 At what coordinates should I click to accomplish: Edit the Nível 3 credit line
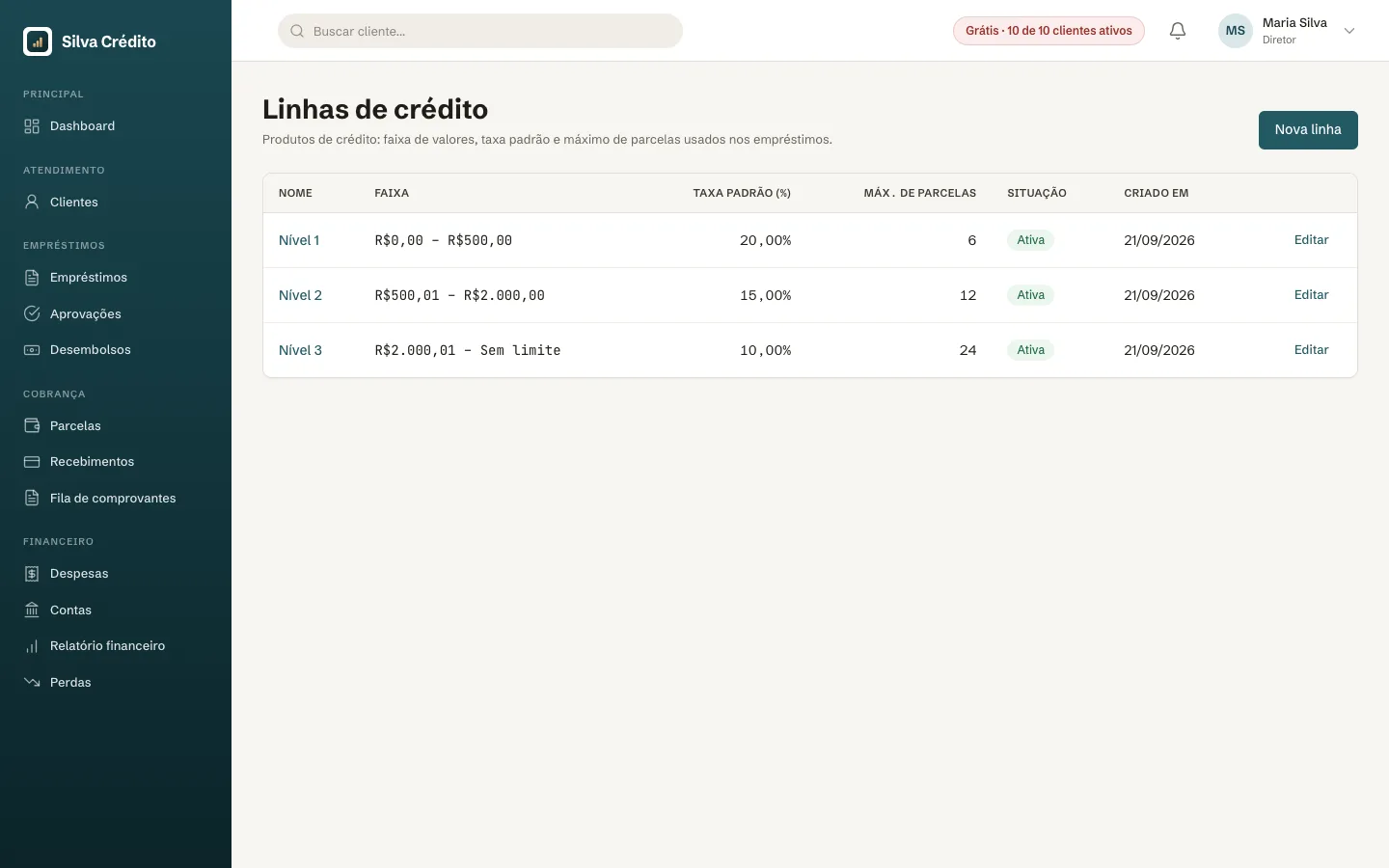tap(1311, 350)
